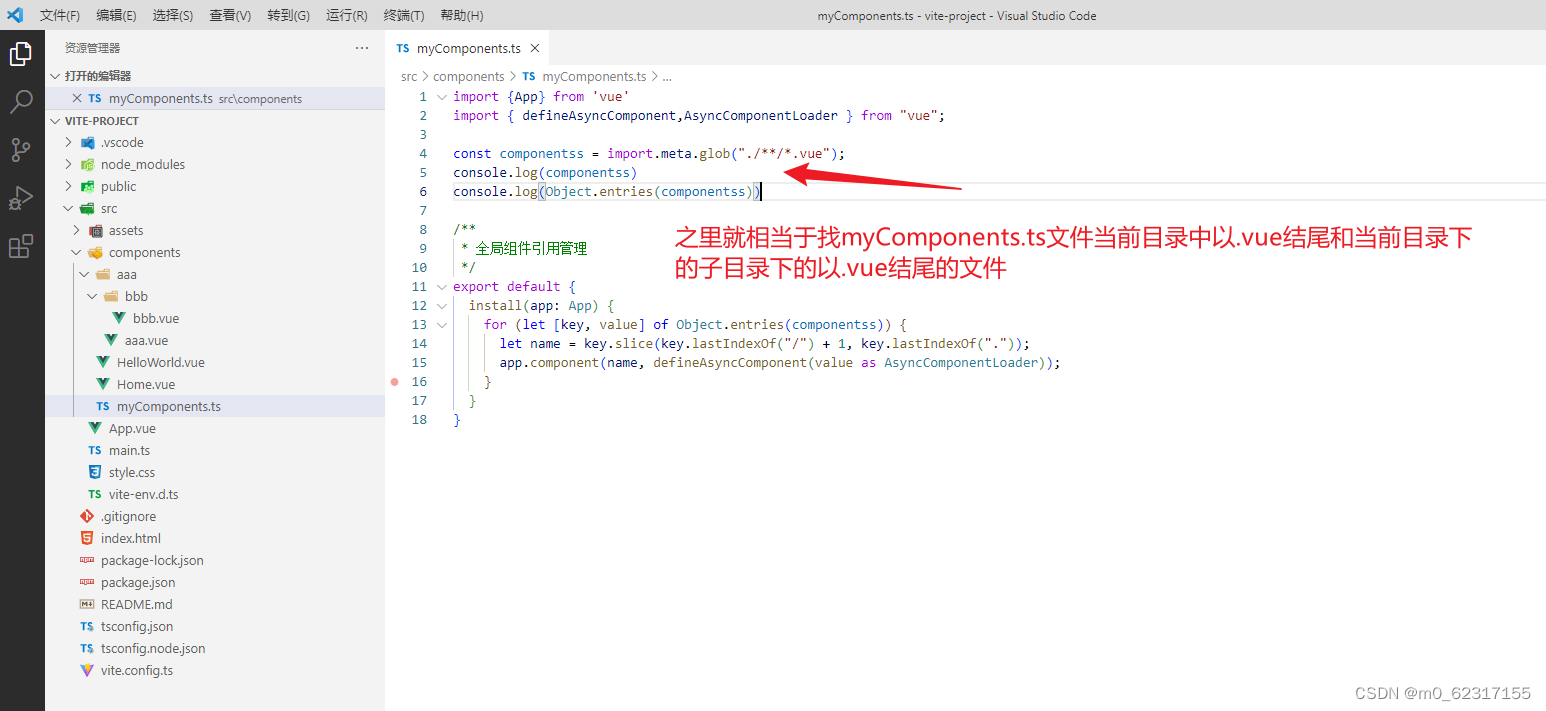
Task: Open 转到(G) menu
Action: (x=288, y=16)
